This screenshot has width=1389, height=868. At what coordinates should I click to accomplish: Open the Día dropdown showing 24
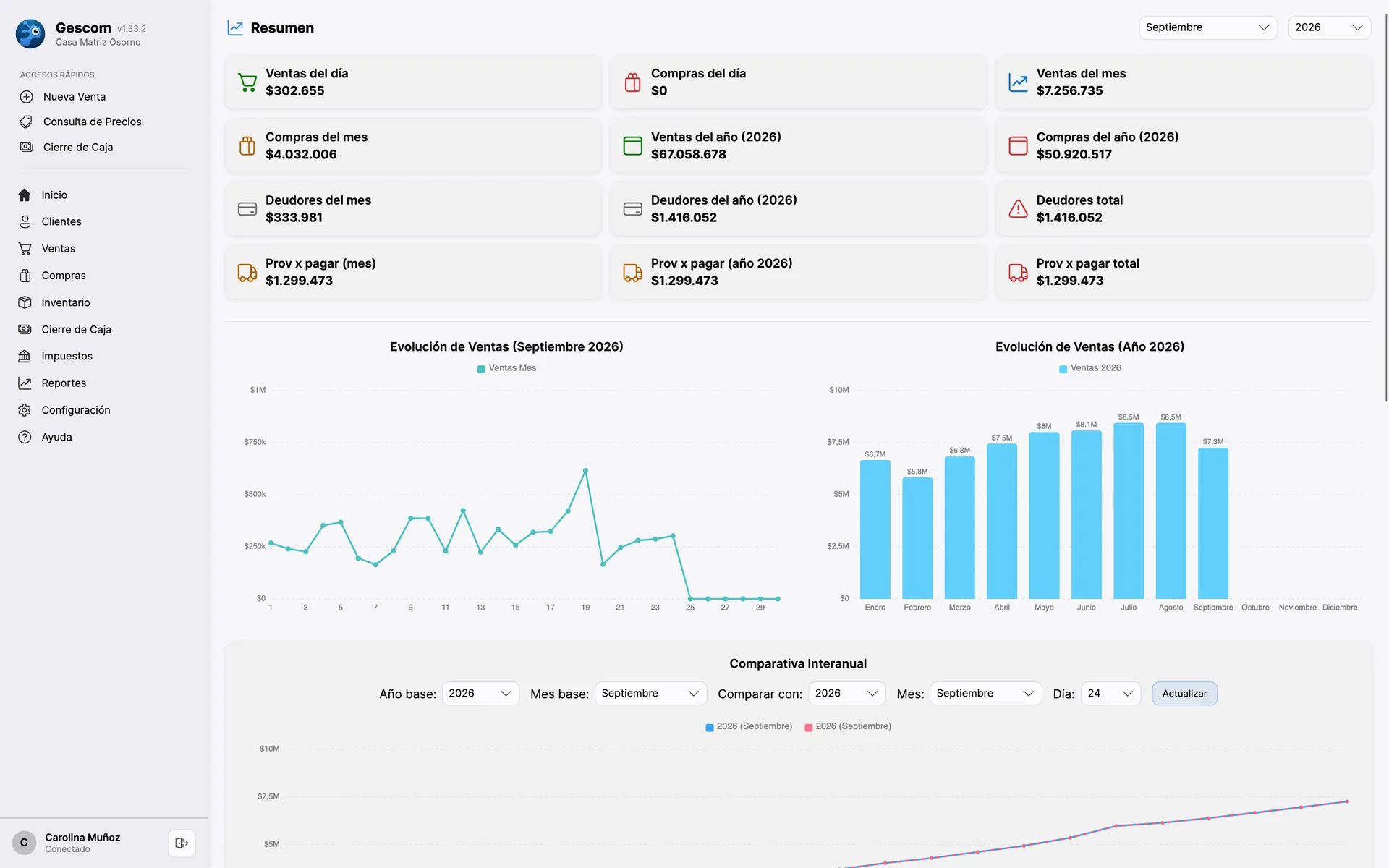point(1110,694)
